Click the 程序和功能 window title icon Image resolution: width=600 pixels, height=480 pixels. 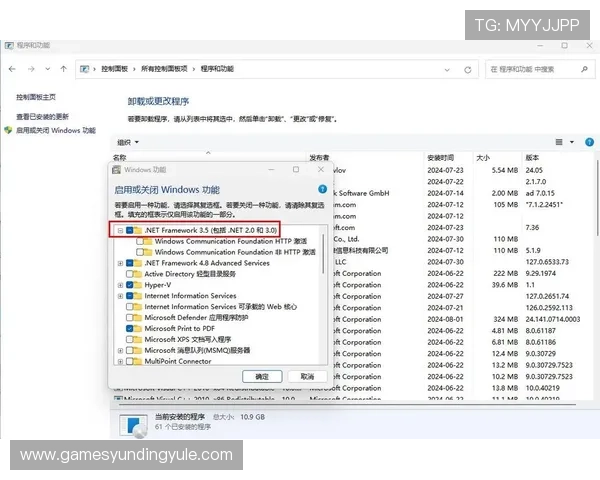click(x=9, y=46)
